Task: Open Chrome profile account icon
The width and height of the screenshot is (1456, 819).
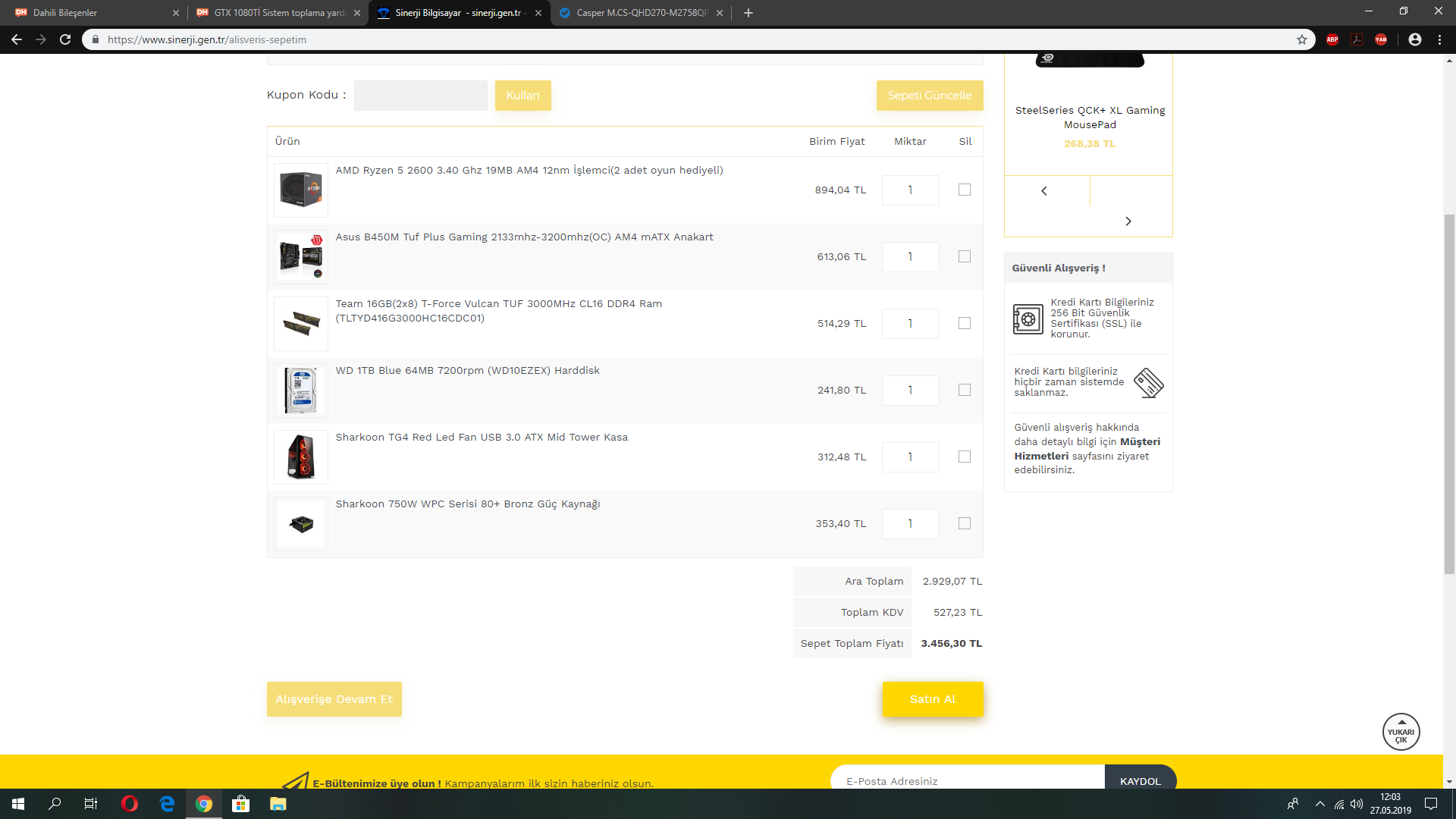Action: (x=1415, y=39)
